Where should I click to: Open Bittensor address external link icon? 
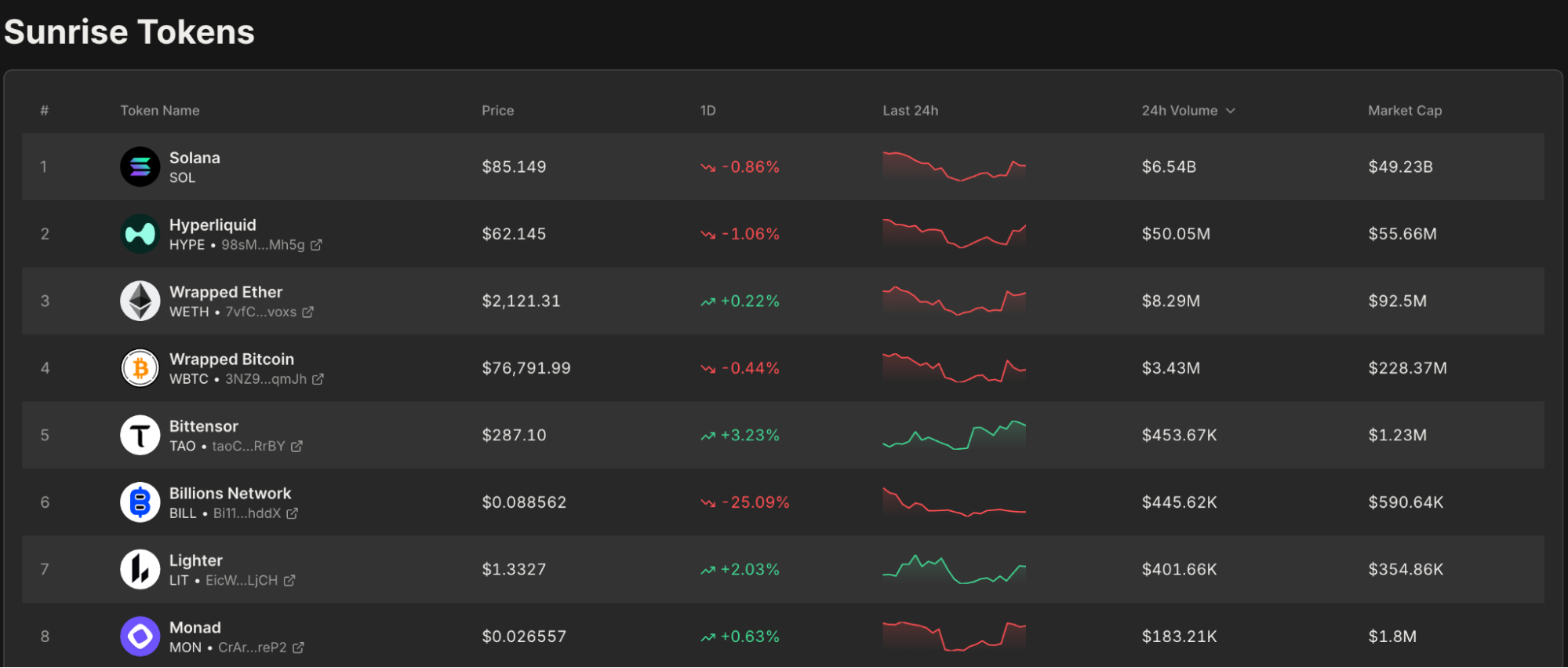click(297, 446)
